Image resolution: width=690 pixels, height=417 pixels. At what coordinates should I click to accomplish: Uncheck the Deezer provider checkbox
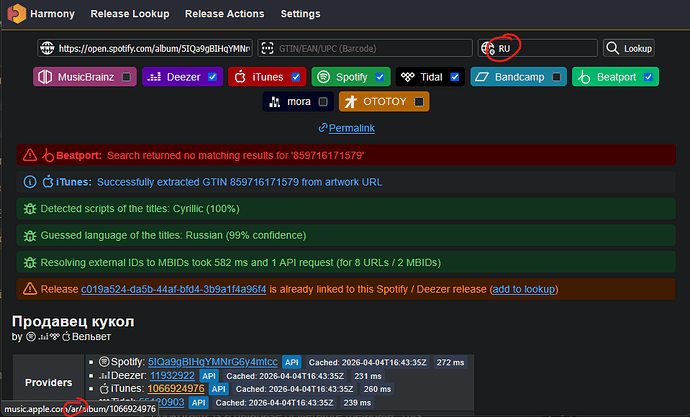(213, 77)
